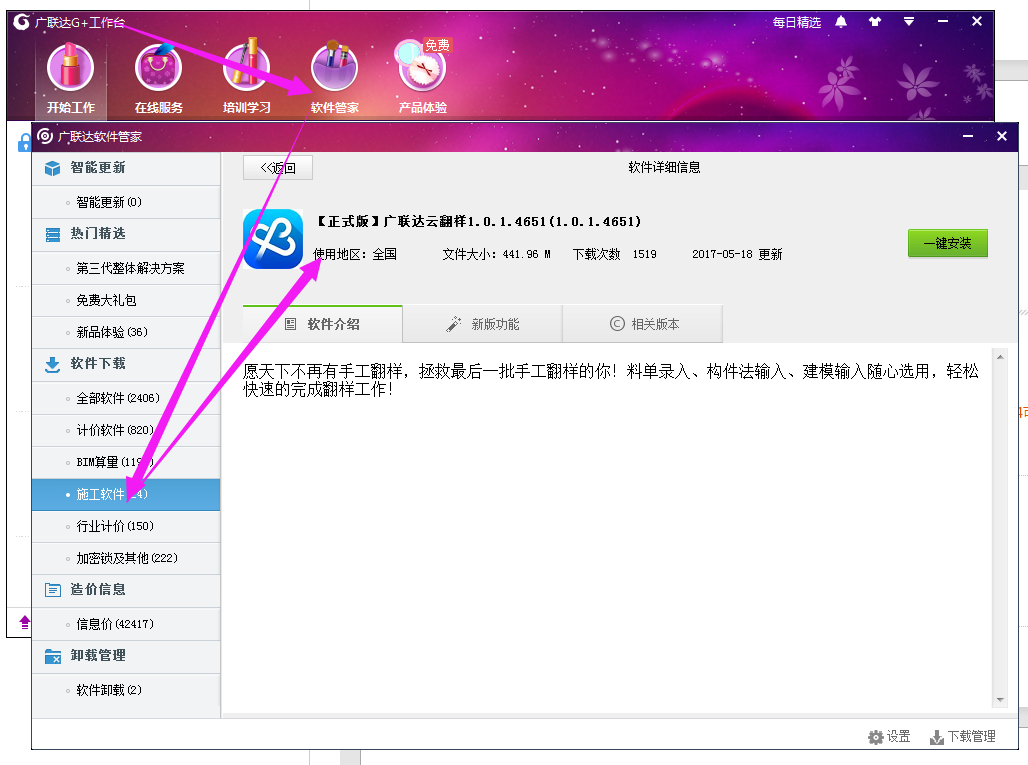Select 新品体验 (36) item
This screenshot has height=765, width=1028.
tap(126, 332)
